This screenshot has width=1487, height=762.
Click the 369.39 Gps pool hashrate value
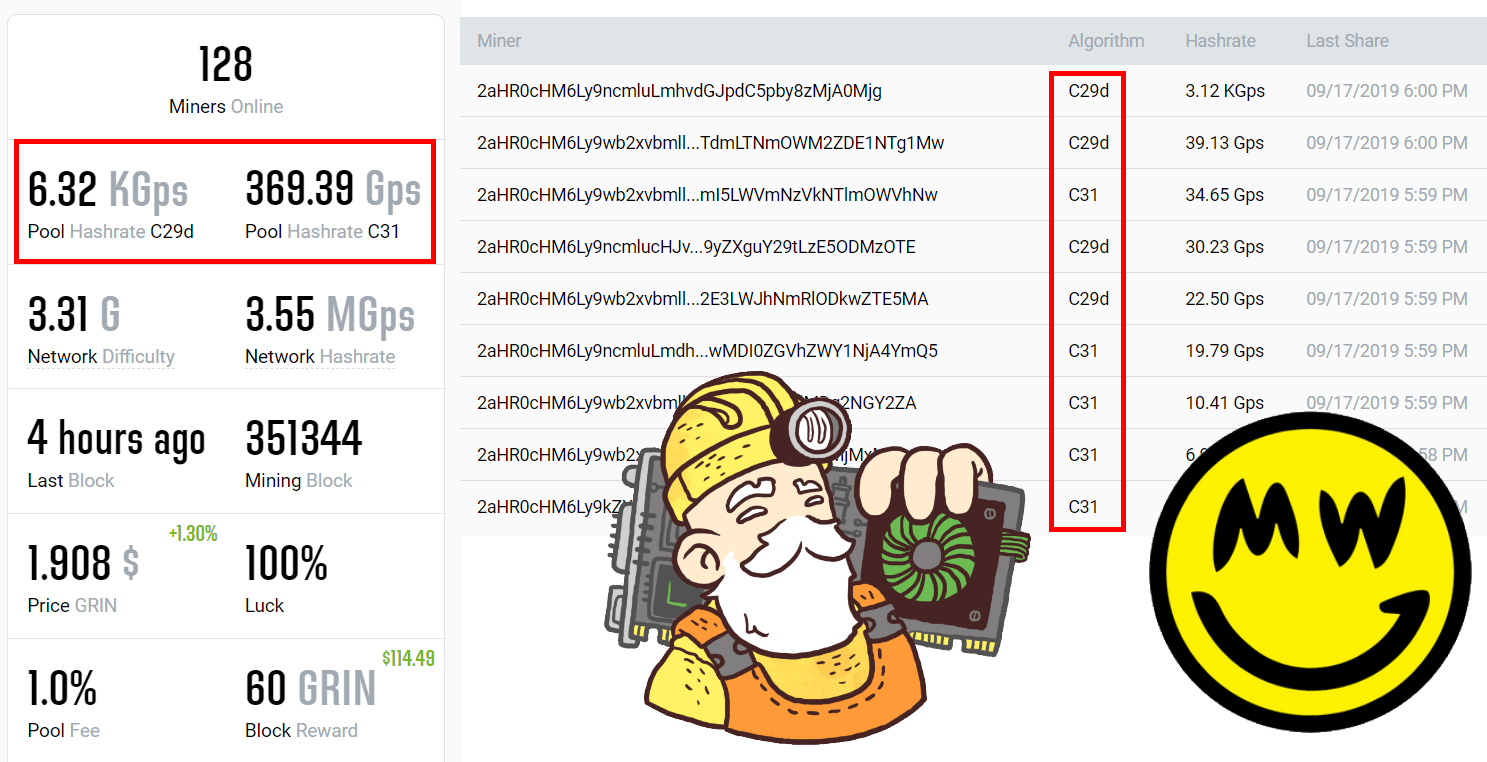tap(333, 189)
